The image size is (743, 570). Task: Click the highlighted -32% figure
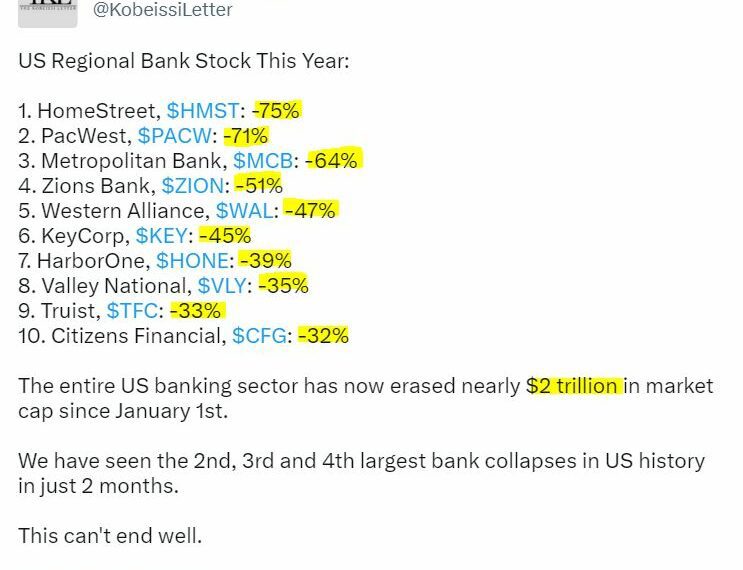[x=323, y=336]
